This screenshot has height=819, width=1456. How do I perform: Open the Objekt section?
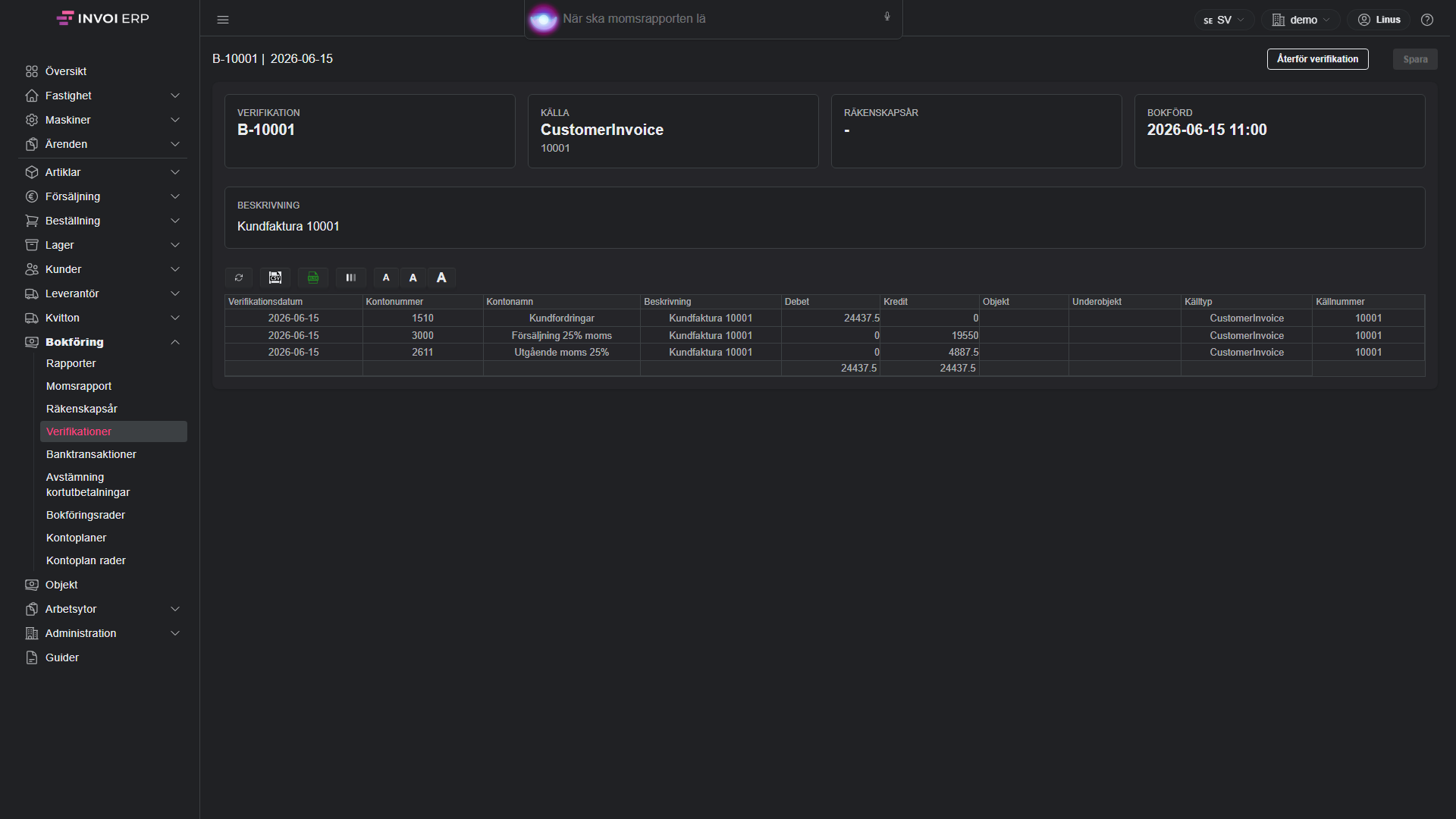(61, 585)
